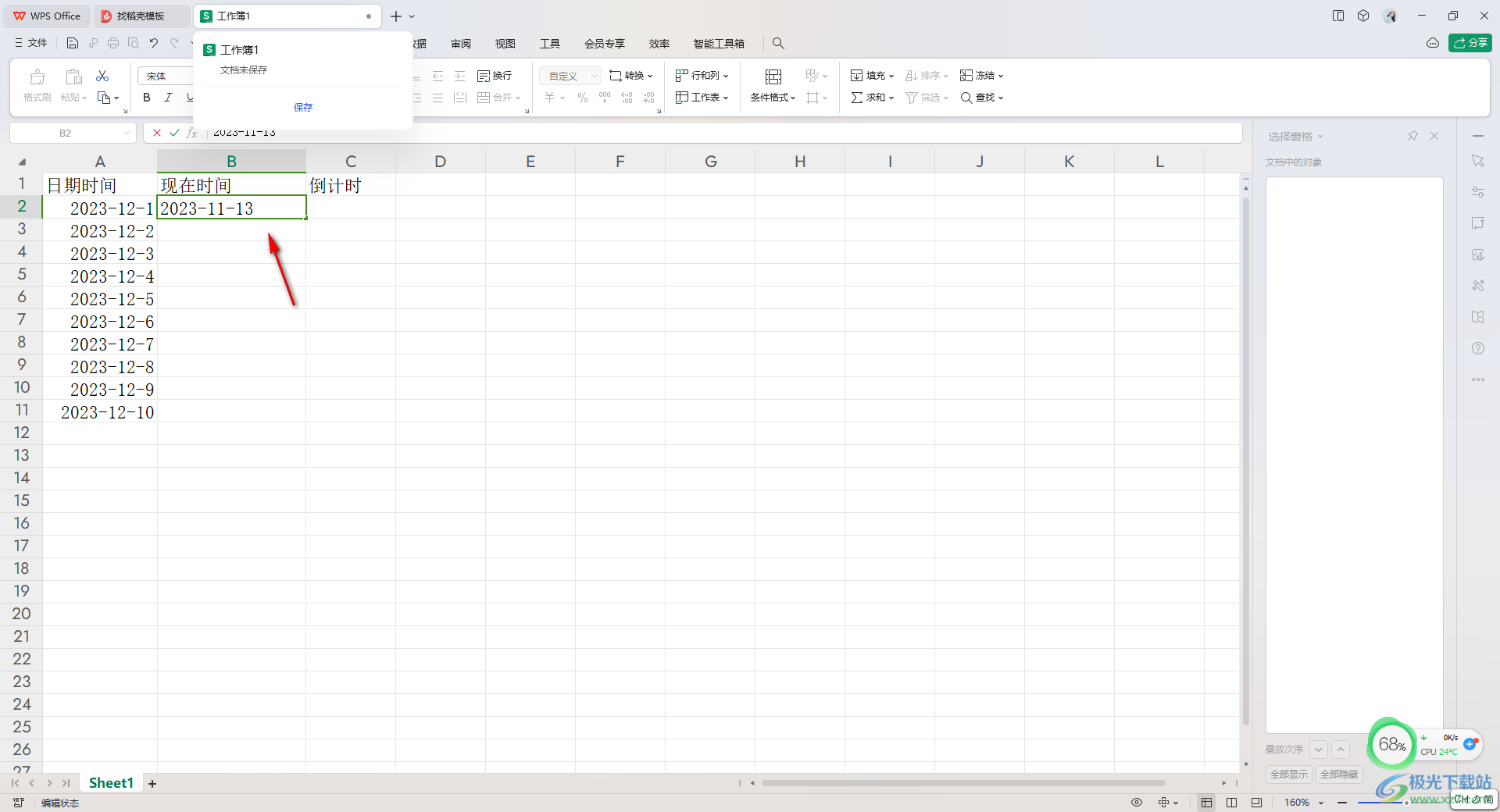Click the zoom out minus button
The height and width of the screenshot is (812, 1500).
[x=1342, y=803]
